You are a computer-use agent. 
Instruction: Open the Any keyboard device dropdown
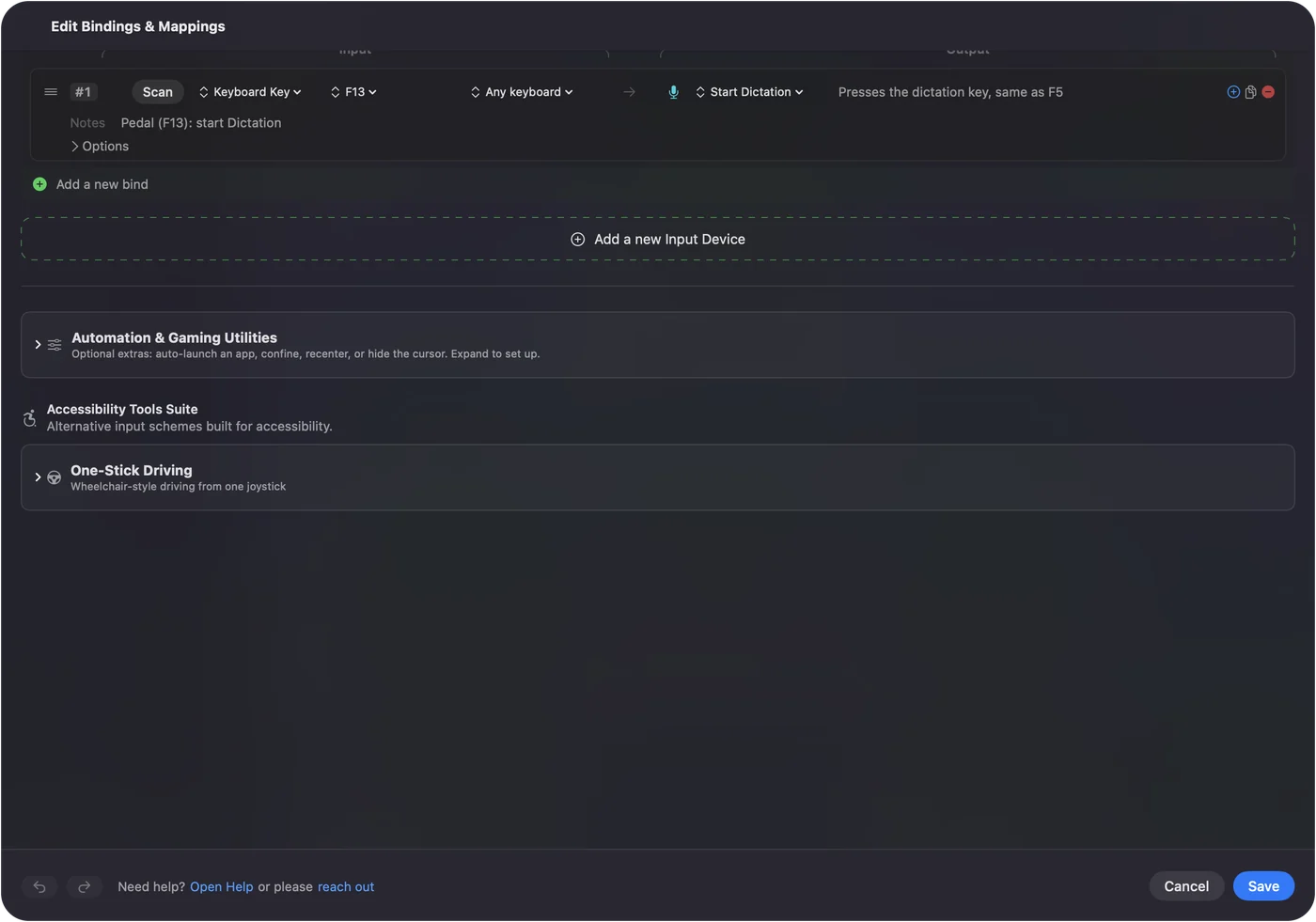[x=522, y=92]
